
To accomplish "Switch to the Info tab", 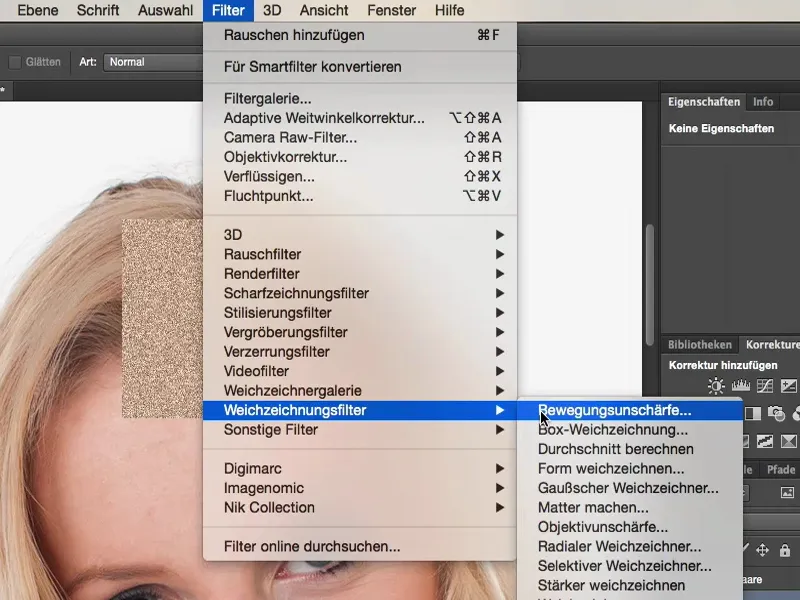I will click(x=763, y=102).
